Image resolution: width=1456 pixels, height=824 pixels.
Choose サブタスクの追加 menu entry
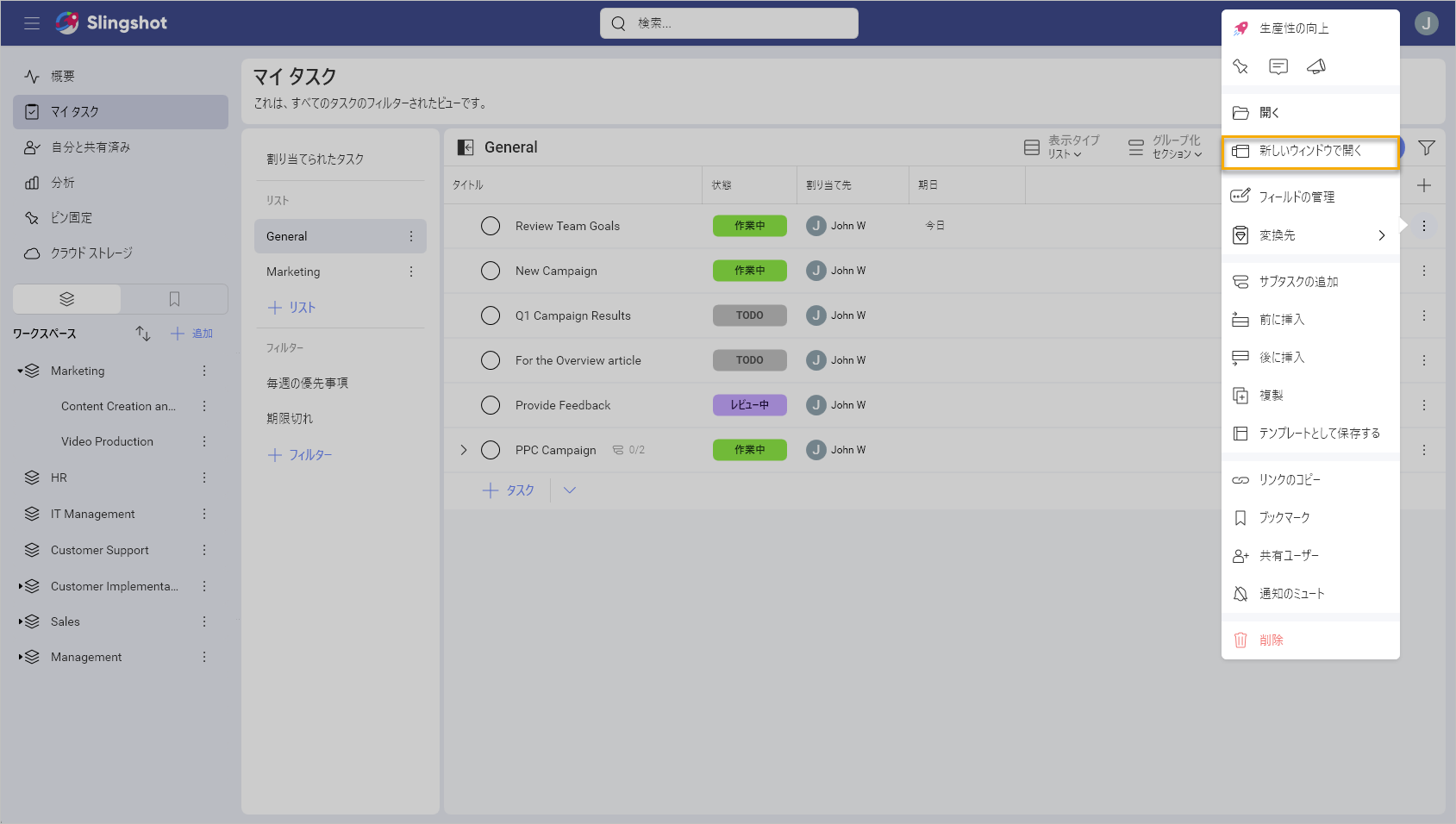pos(1310,282)
